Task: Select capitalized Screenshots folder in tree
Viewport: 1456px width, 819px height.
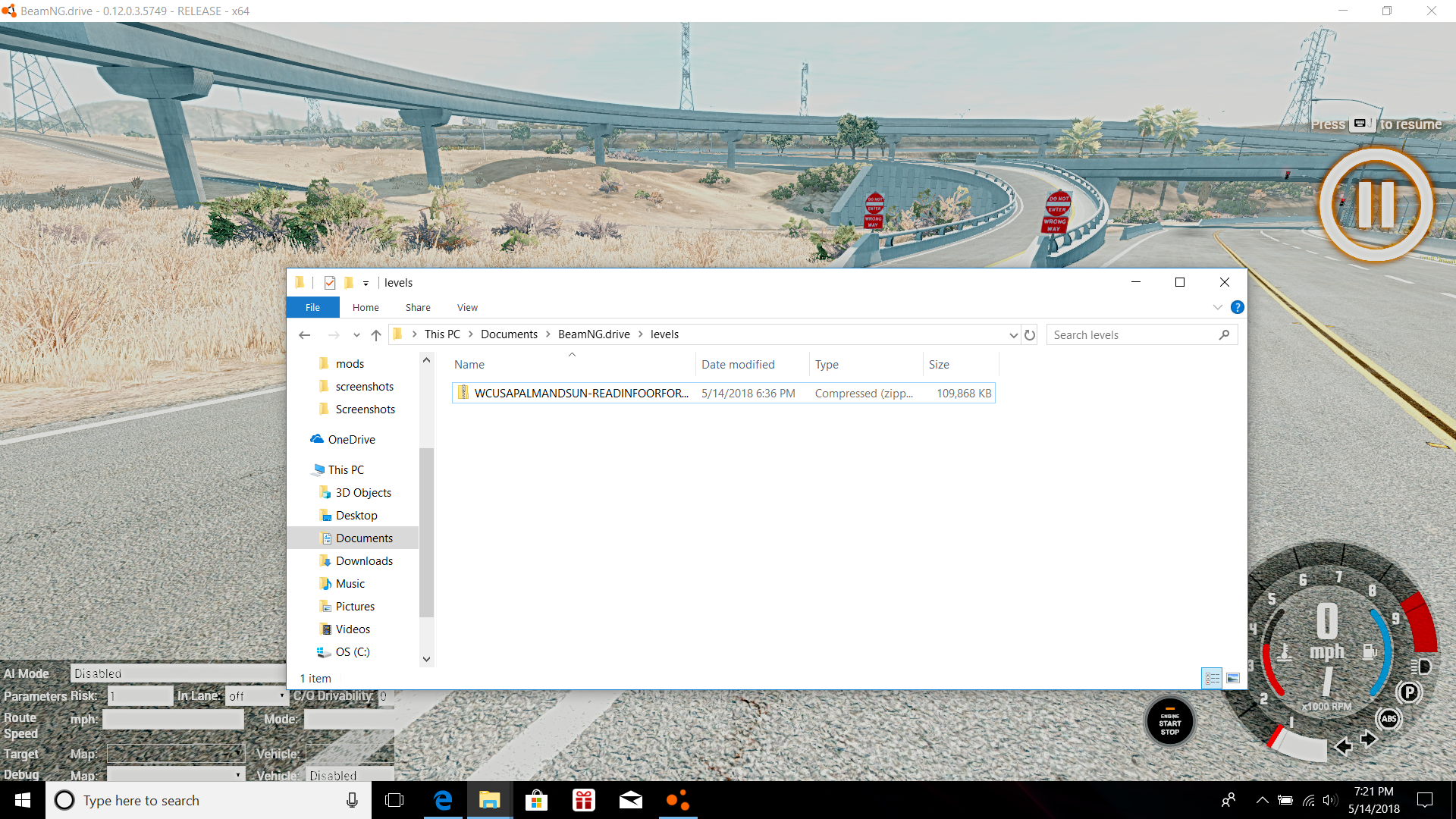Action: tap(365, 409)
